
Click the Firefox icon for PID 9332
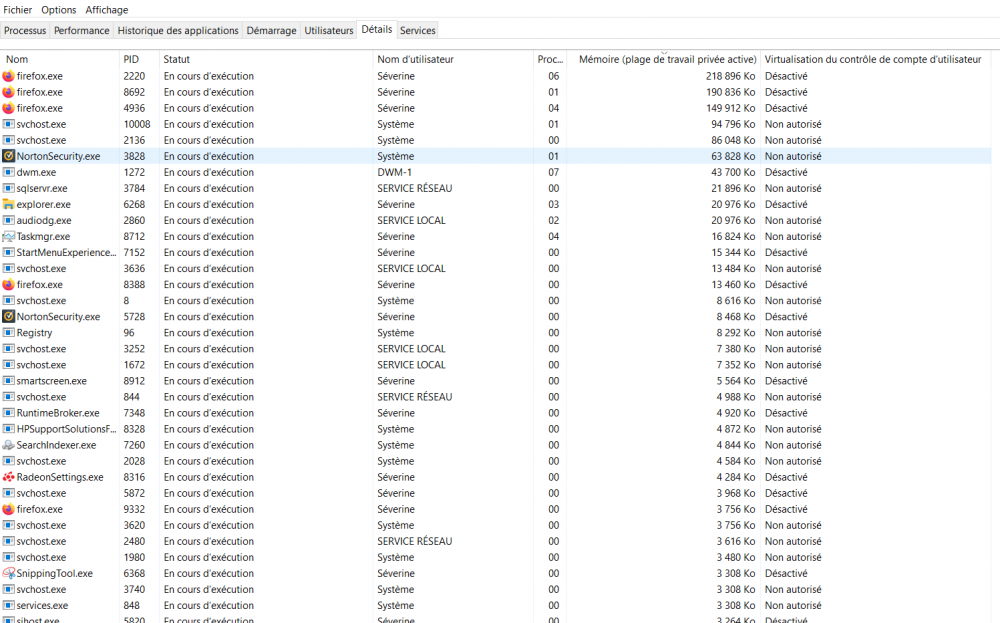9,509
